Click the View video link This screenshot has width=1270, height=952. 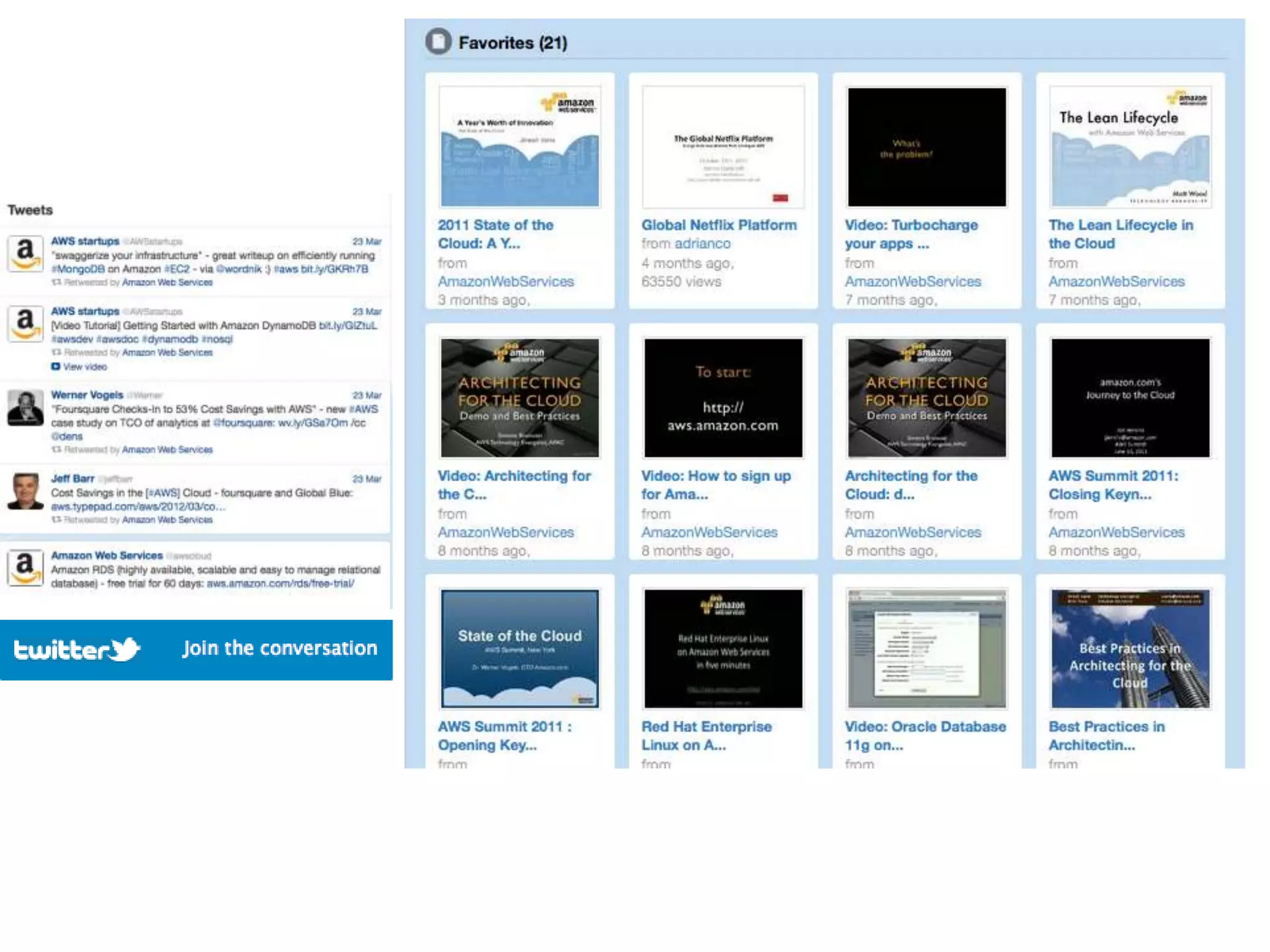[84, 367]
